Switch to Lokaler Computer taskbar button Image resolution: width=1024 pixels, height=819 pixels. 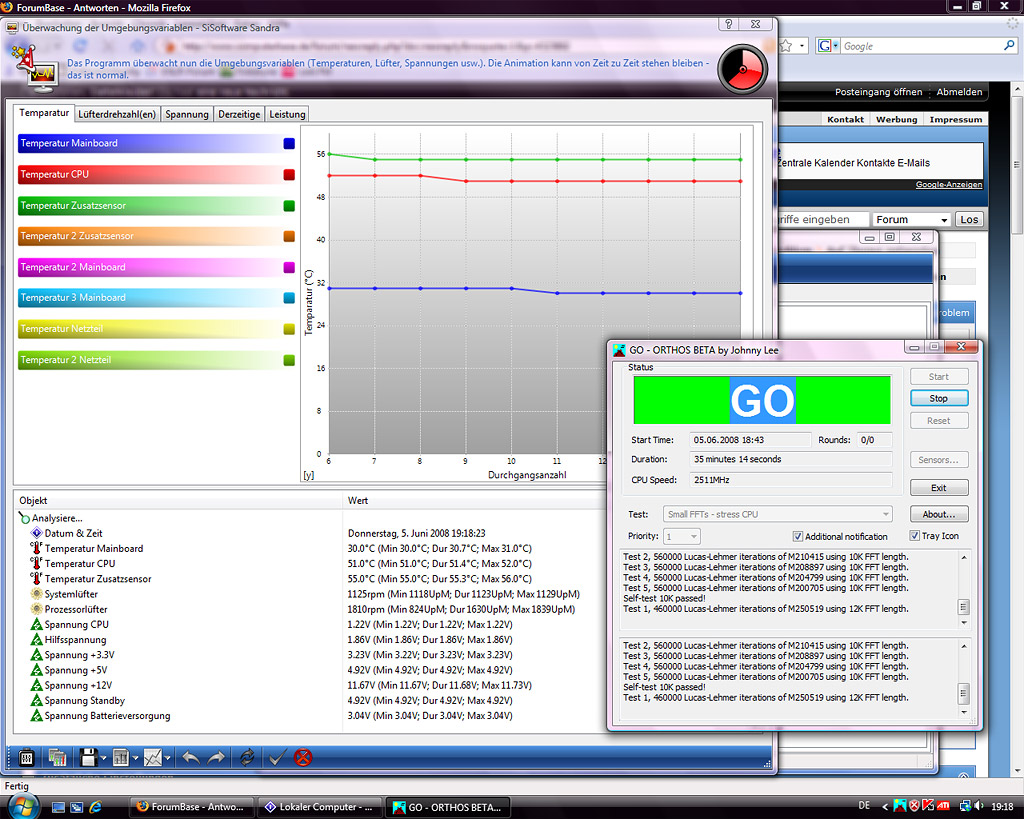coord(319,807)
